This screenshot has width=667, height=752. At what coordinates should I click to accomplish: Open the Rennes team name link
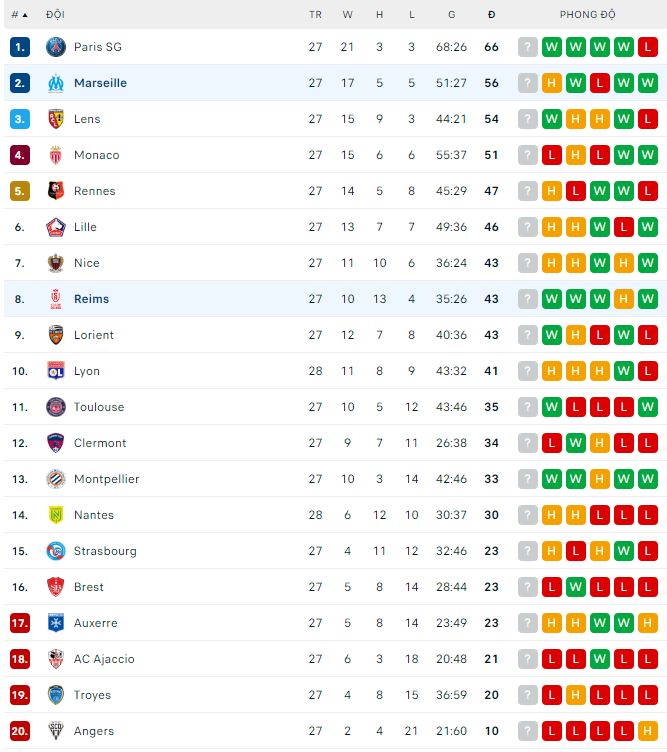point(94,191)
